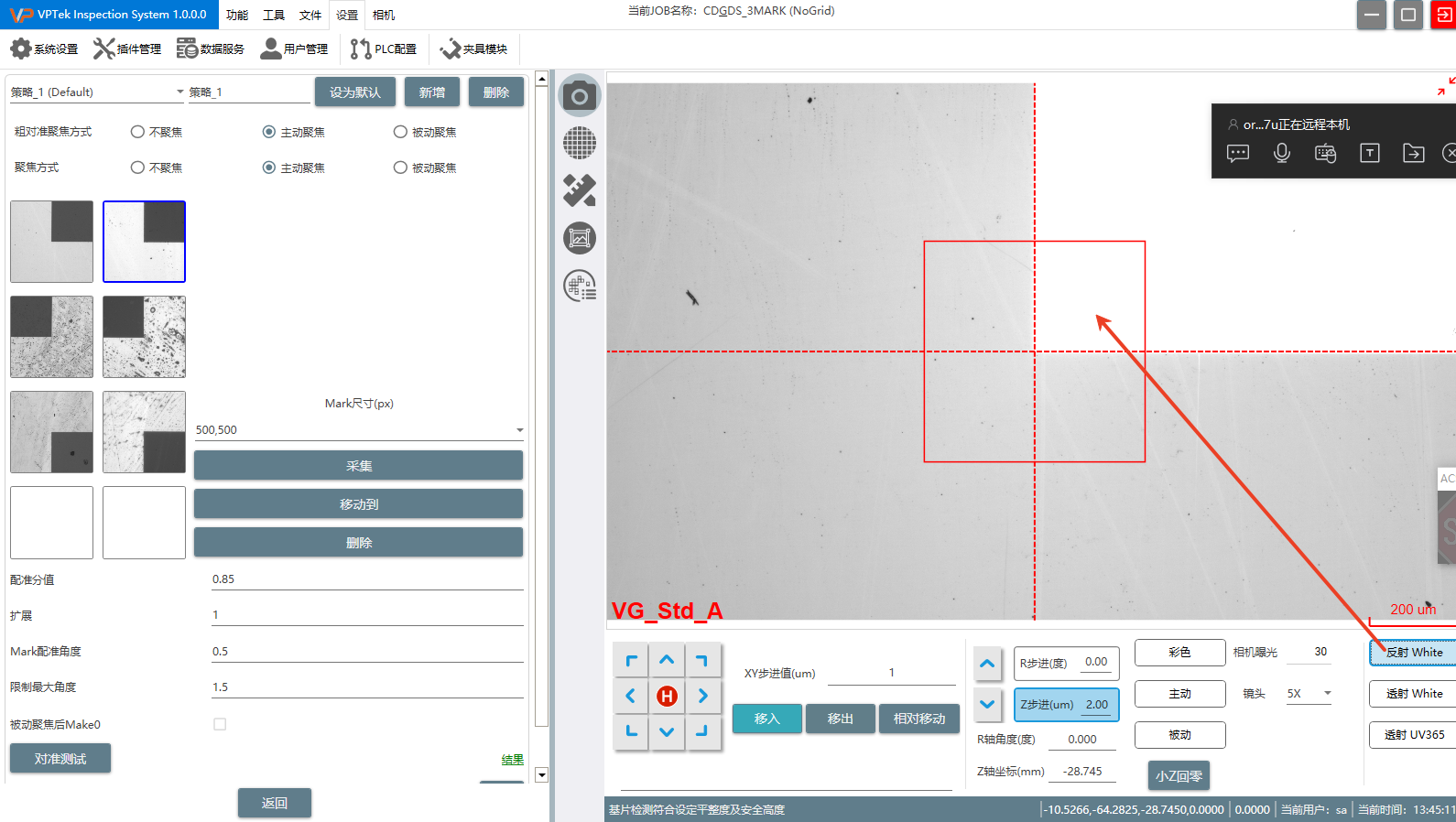Move stage right with right arrow
This screenshot has width=1456, height=822.
click(x=702, y=696)
